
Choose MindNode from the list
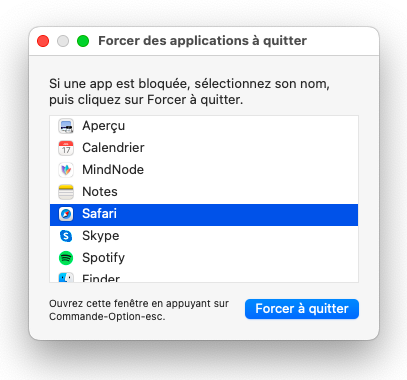[x=204, y=170]
